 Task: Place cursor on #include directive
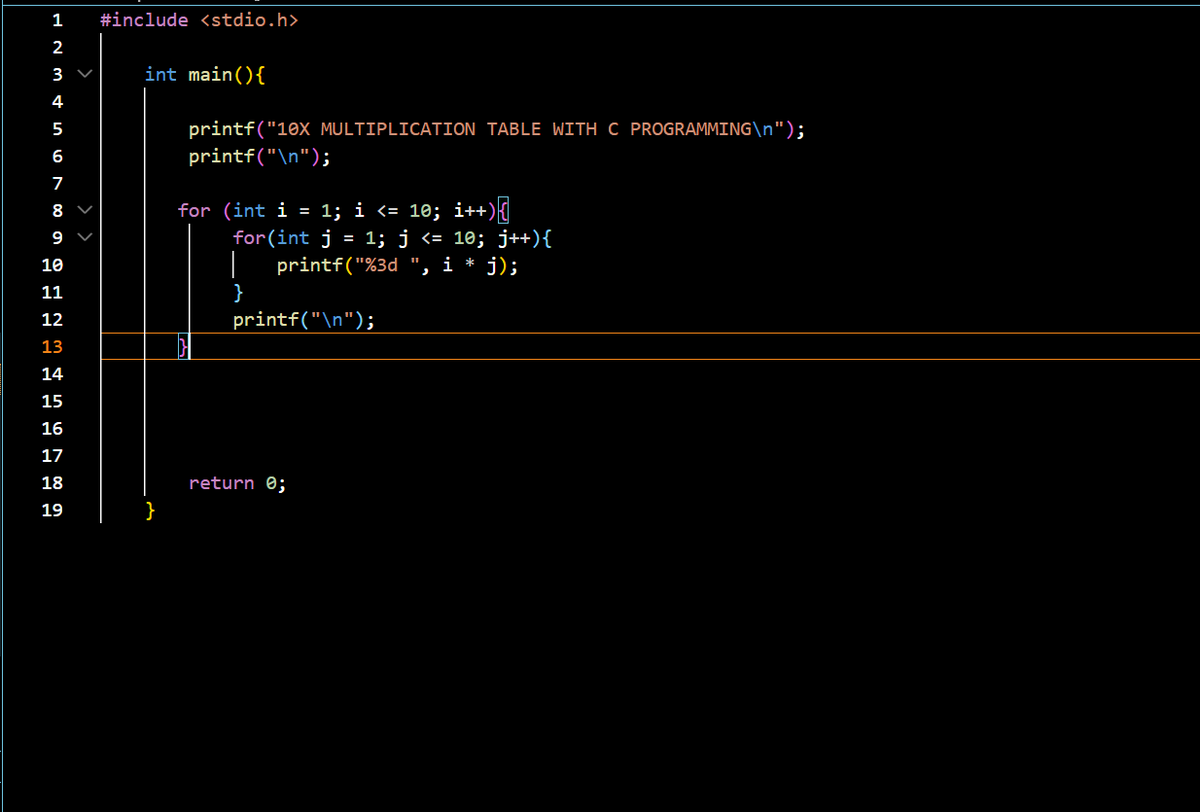[x=144, y=20]
